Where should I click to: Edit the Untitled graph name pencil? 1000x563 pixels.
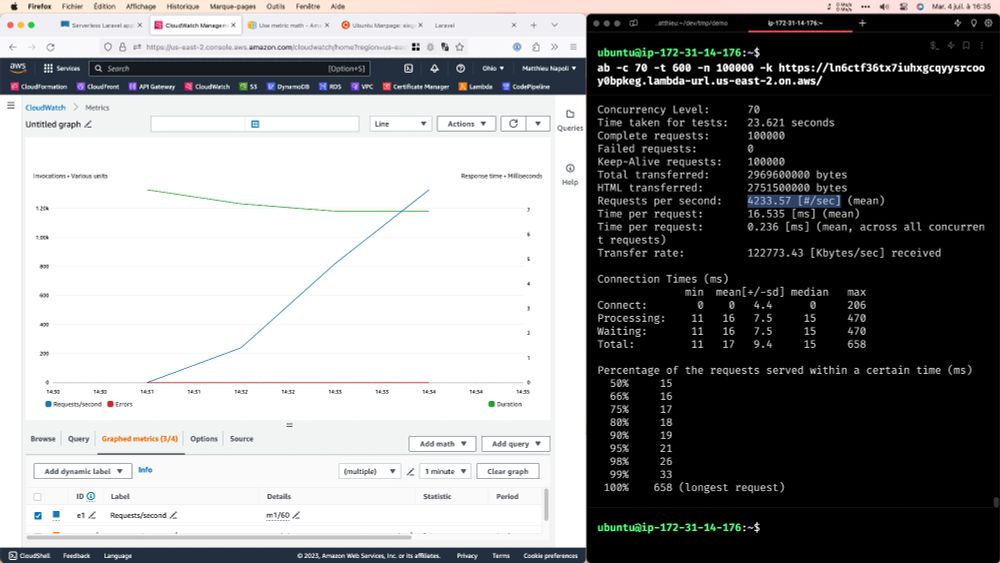pos(88,124)
